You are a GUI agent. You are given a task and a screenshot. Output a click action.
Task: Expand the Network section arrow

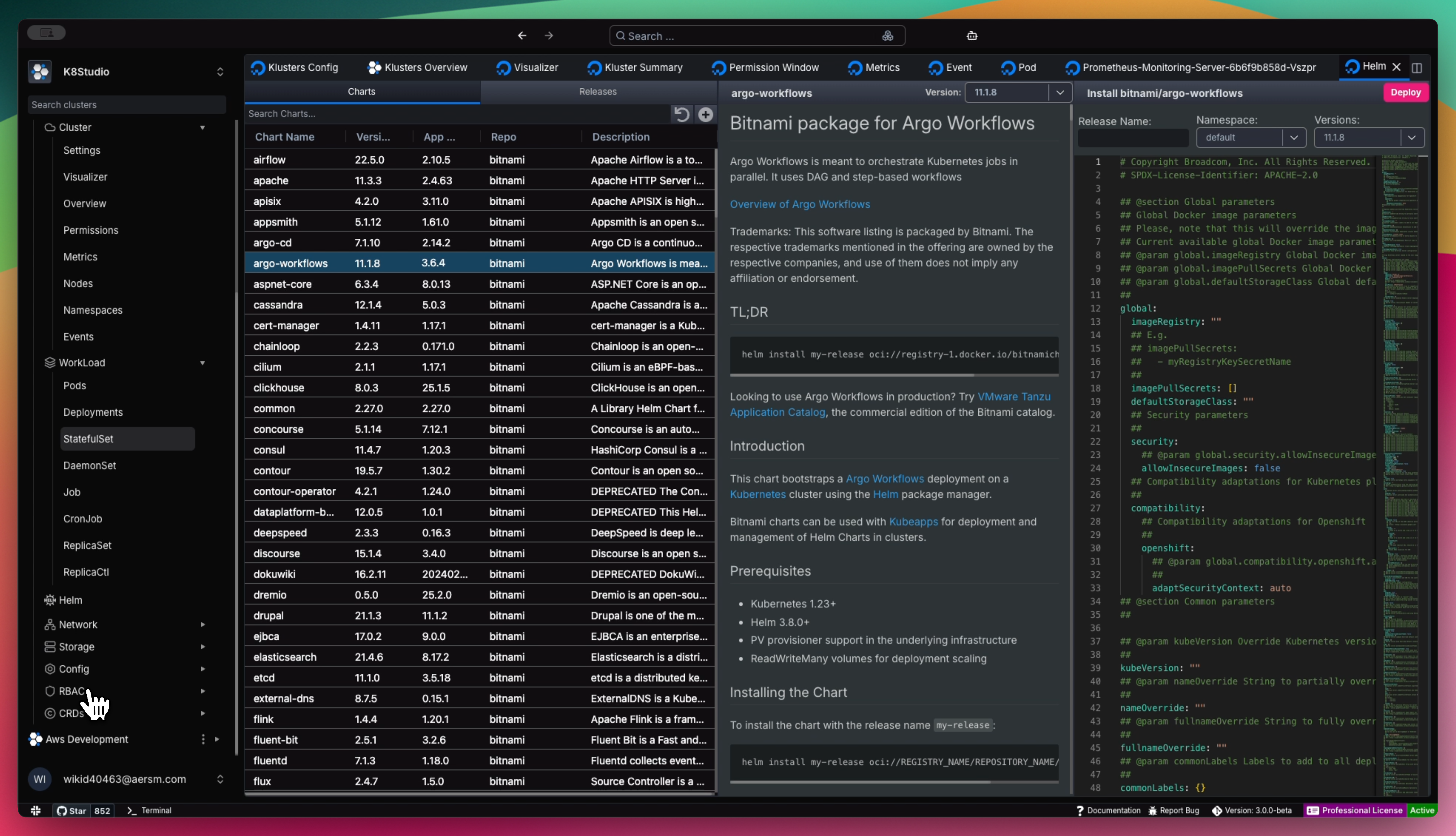[x=203, y=625]
